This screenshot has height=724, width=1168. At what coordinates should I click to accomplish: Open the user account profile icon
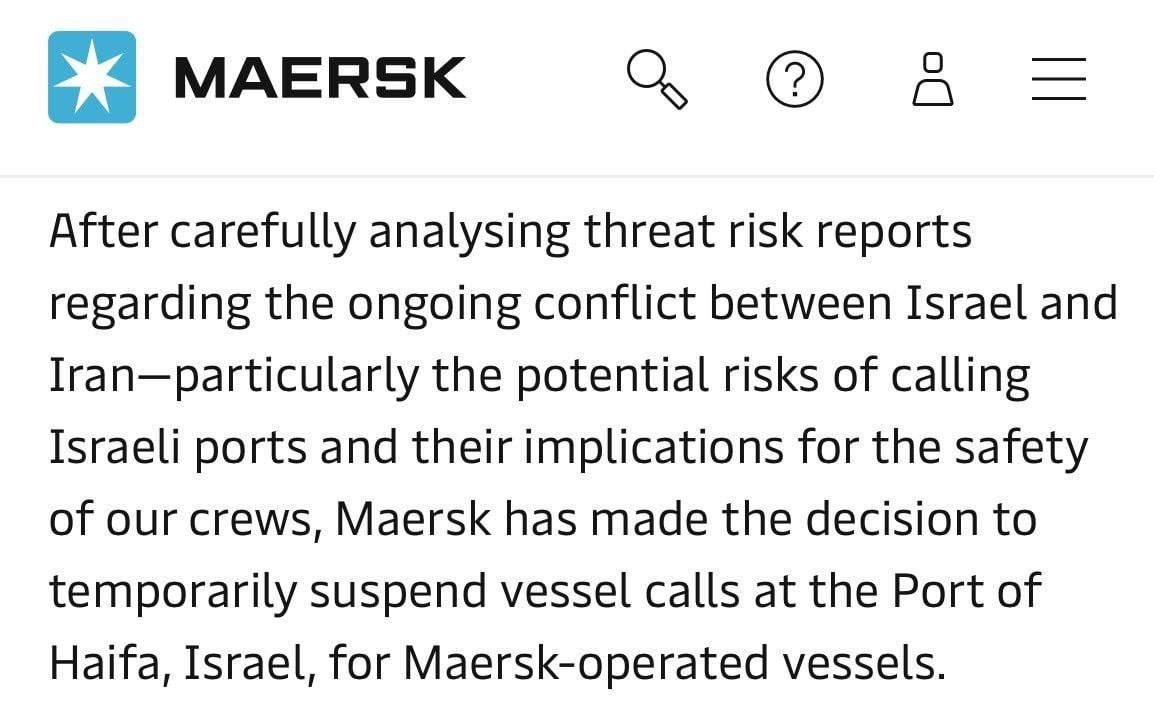coord(932,78)
